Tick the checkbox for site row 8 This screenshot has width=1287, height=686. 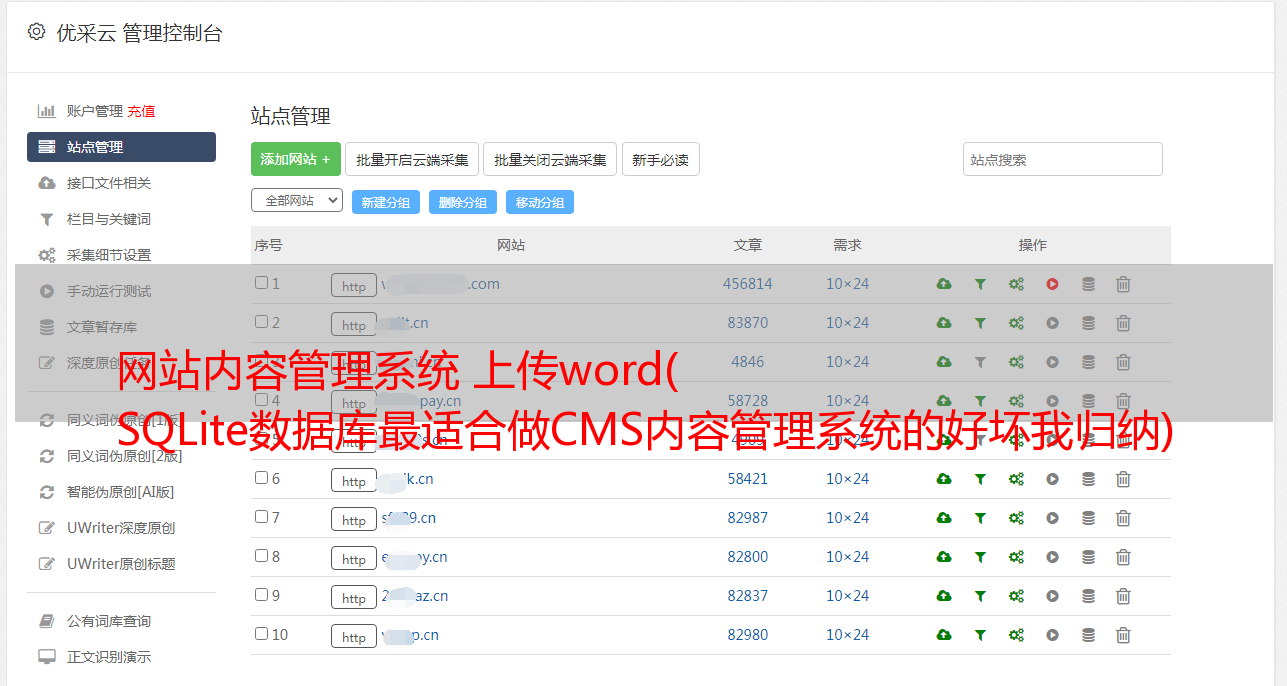click(x=261, y=556)
